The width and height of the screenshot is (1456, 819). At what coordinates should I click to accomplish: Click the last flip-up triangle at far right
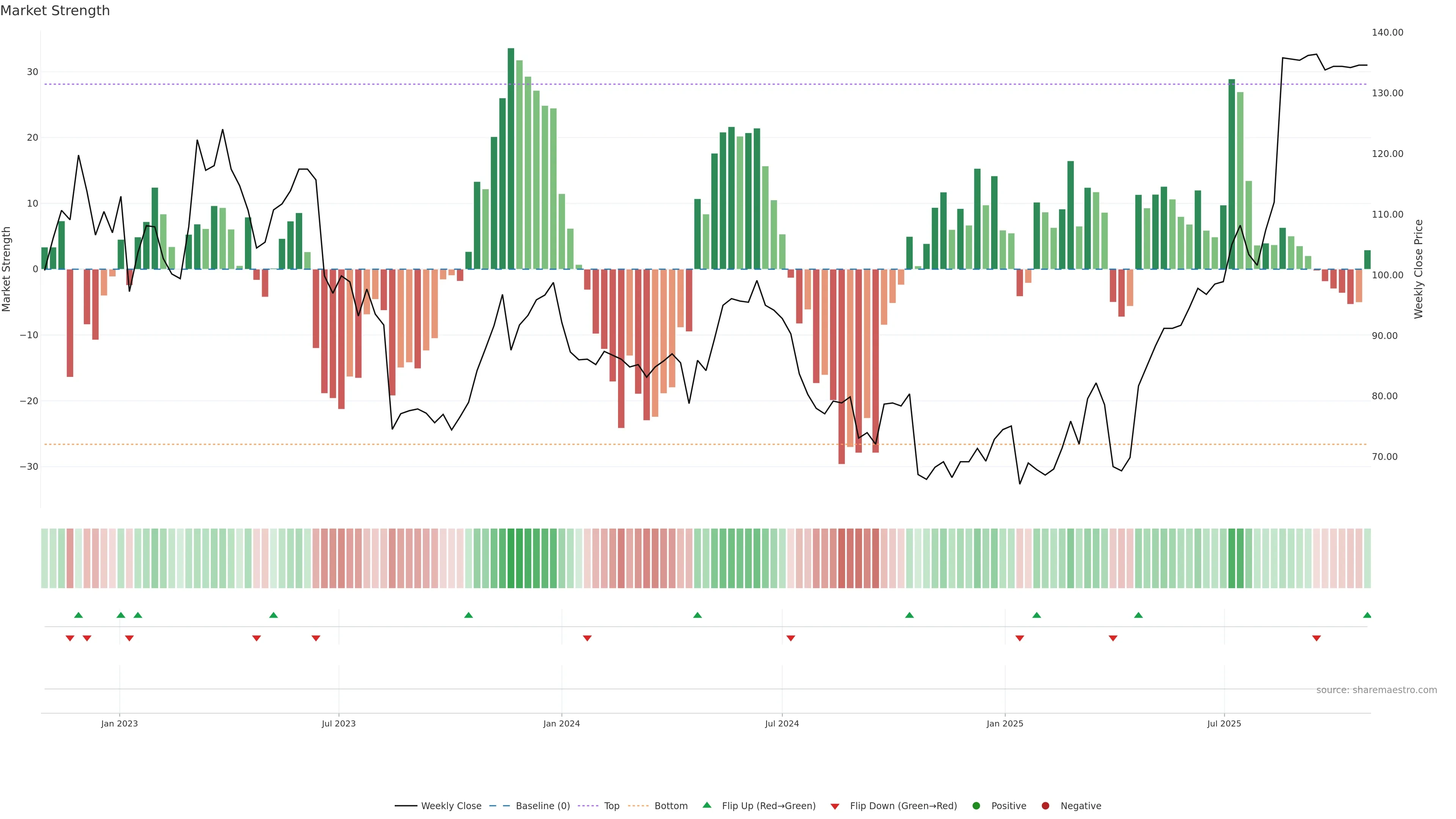1367,615
